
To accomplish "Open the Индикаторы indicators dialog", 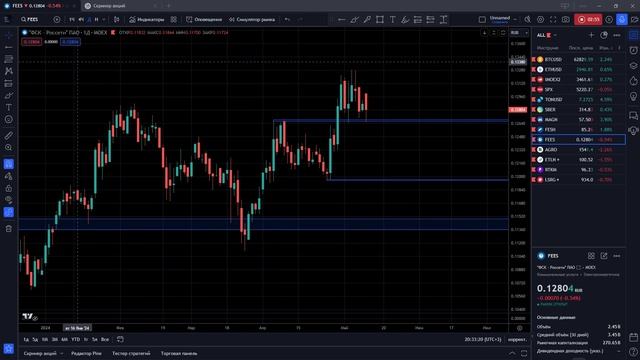I will (x=147, y=19).
